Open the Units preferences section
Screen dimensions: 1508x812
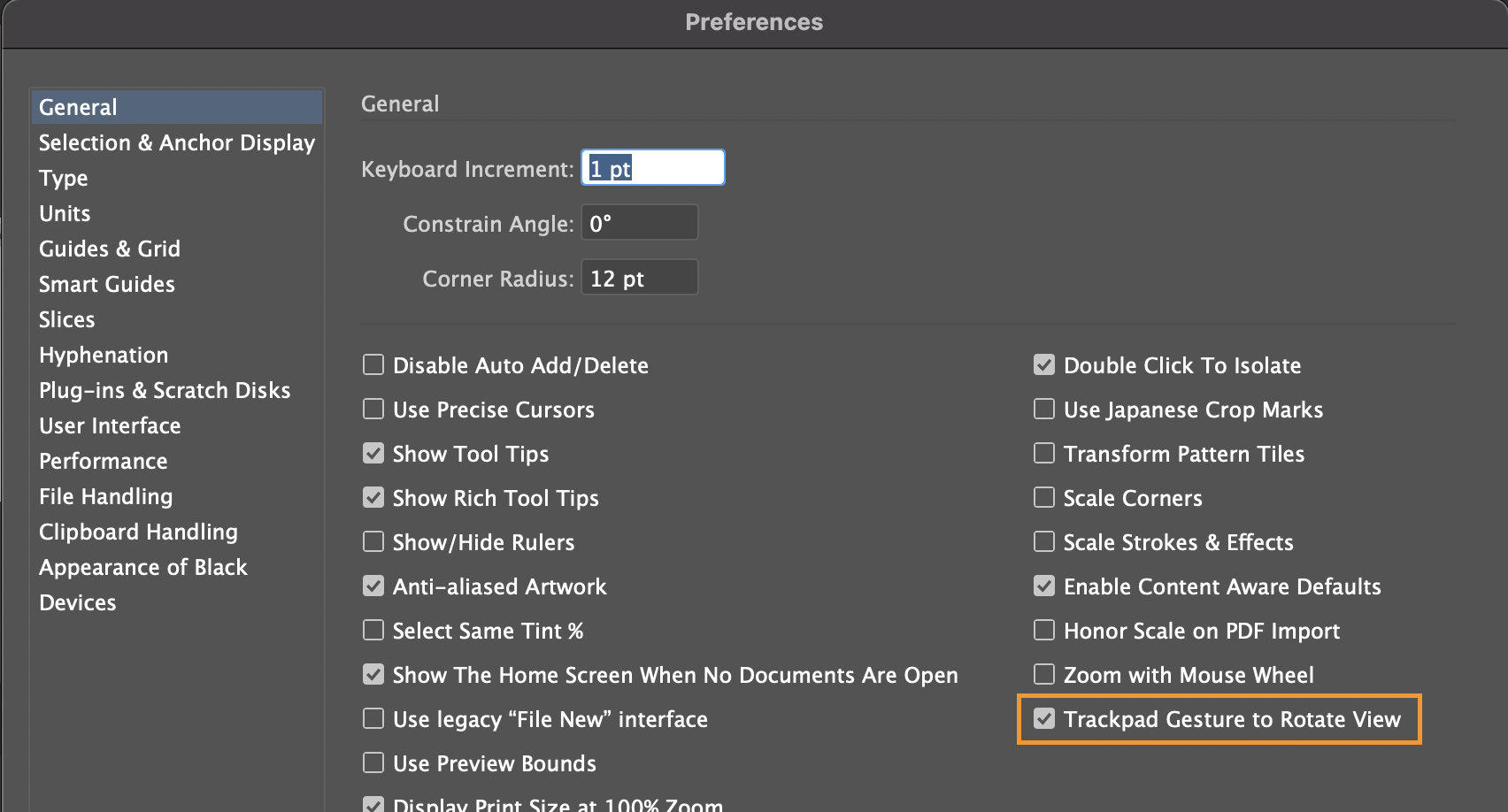click(x=65, y=213)
